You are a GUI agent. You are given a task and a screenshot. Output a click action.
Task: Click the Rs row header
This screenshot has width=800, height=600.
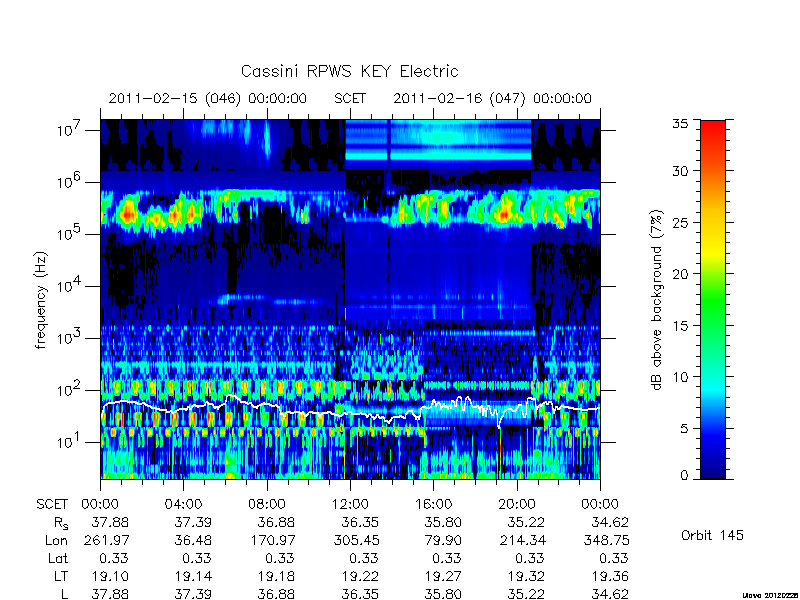pos(60,523)
